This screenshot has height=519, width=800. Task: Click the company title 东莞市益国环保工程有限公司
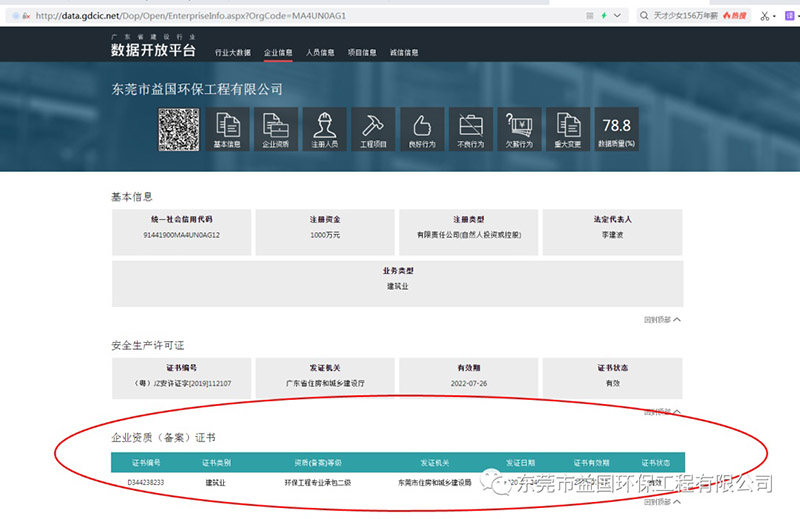pos(197,89)
